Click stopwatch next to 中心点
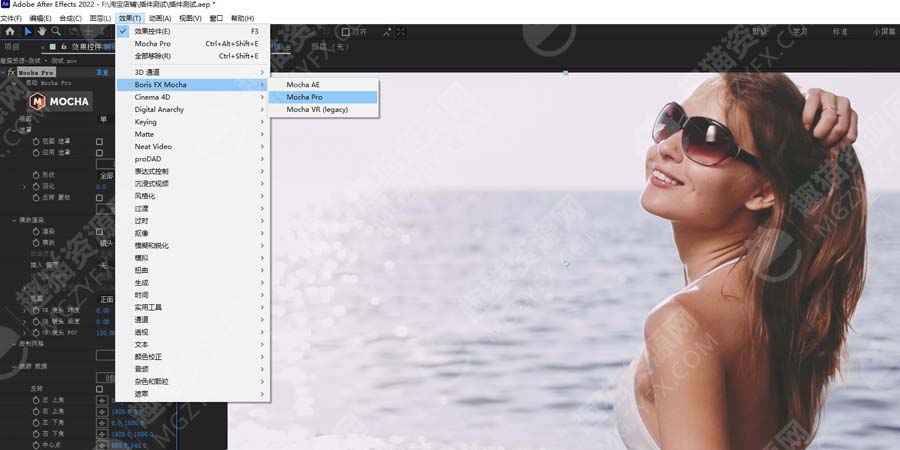Image resolution: width=900 pixels, height=450 pixels. coord(36,445)
